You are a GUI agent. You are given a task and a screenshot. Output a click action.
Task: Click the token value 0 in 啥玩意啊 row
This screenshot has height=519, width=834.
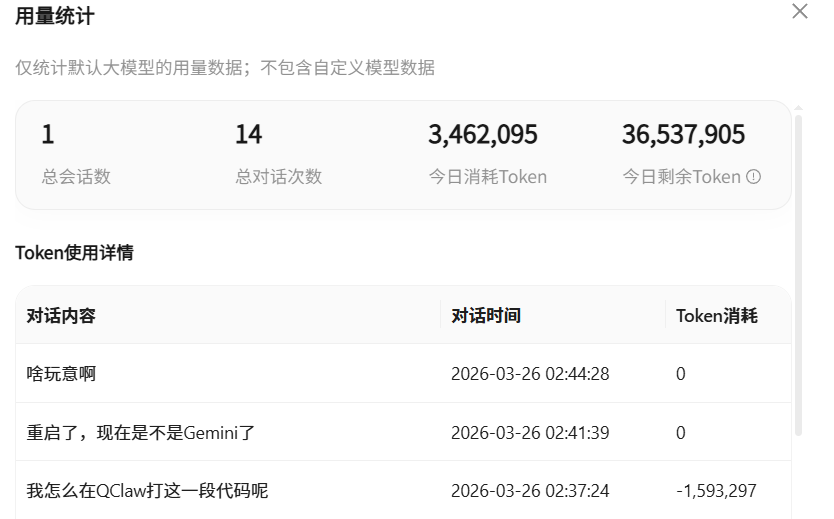pyautogui.click(x=680, y=374)
